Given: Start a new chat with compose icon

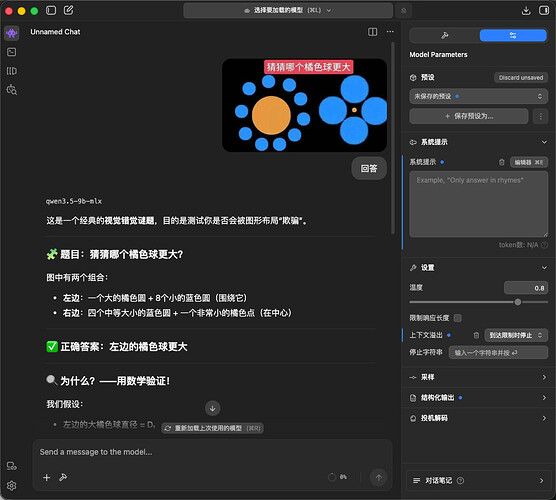Looking at the screenshot, I should click(x=68, y=10).
